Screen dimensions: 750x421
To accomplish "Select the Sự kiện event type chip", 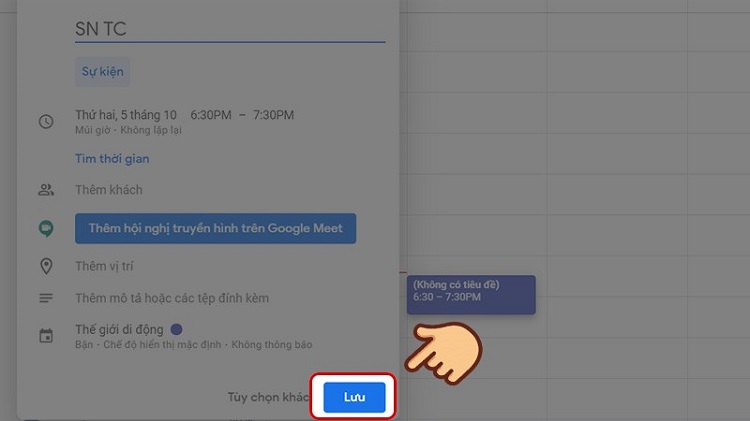I will click(x=102, y=72).
